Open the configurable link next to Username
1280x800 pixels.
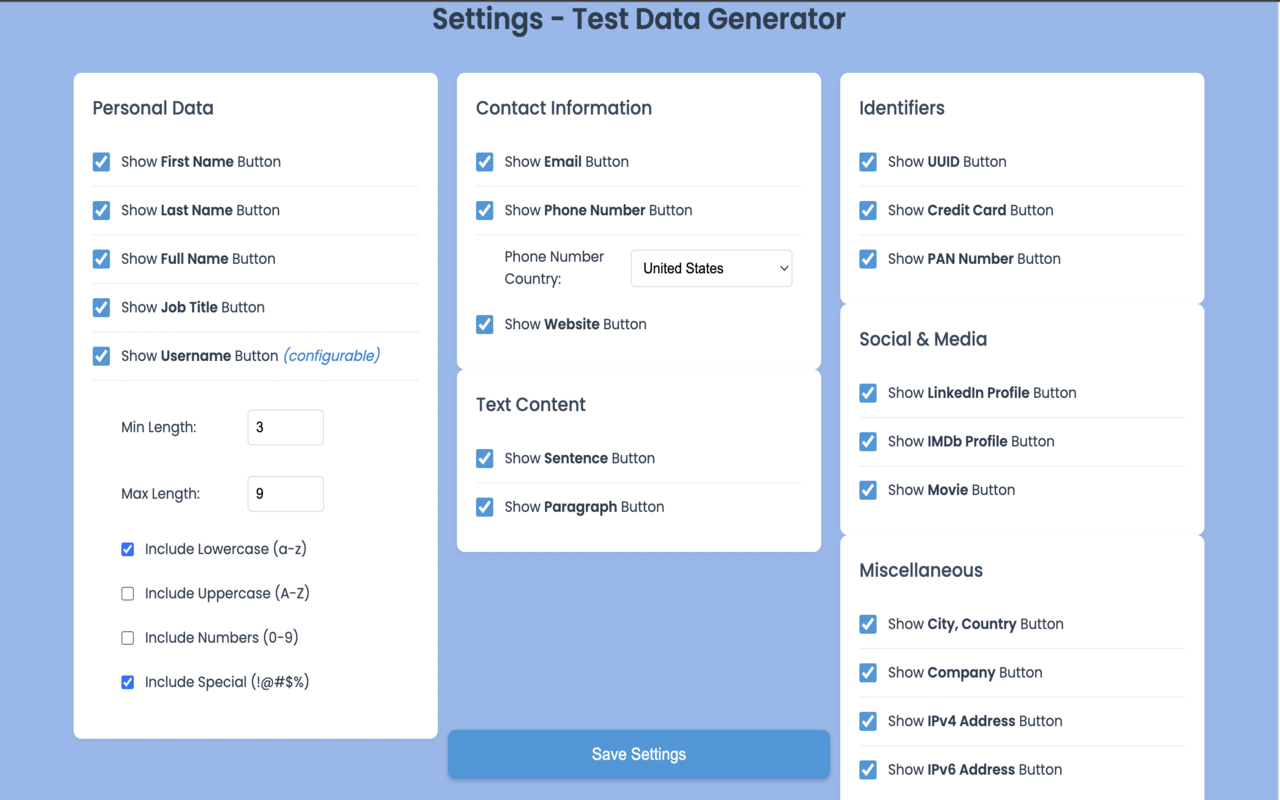331,355
